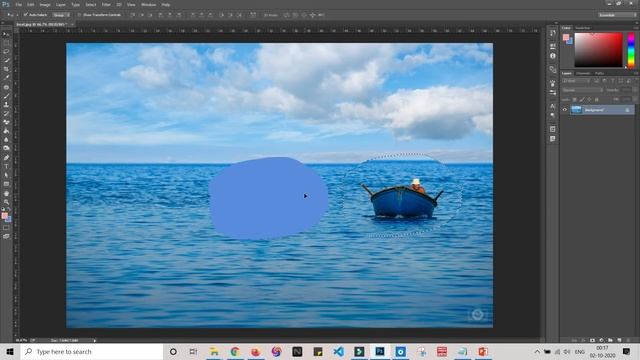Select the Eyedropper tool
This screenshot has width=640, height=360.
click(x=6, y=77)
